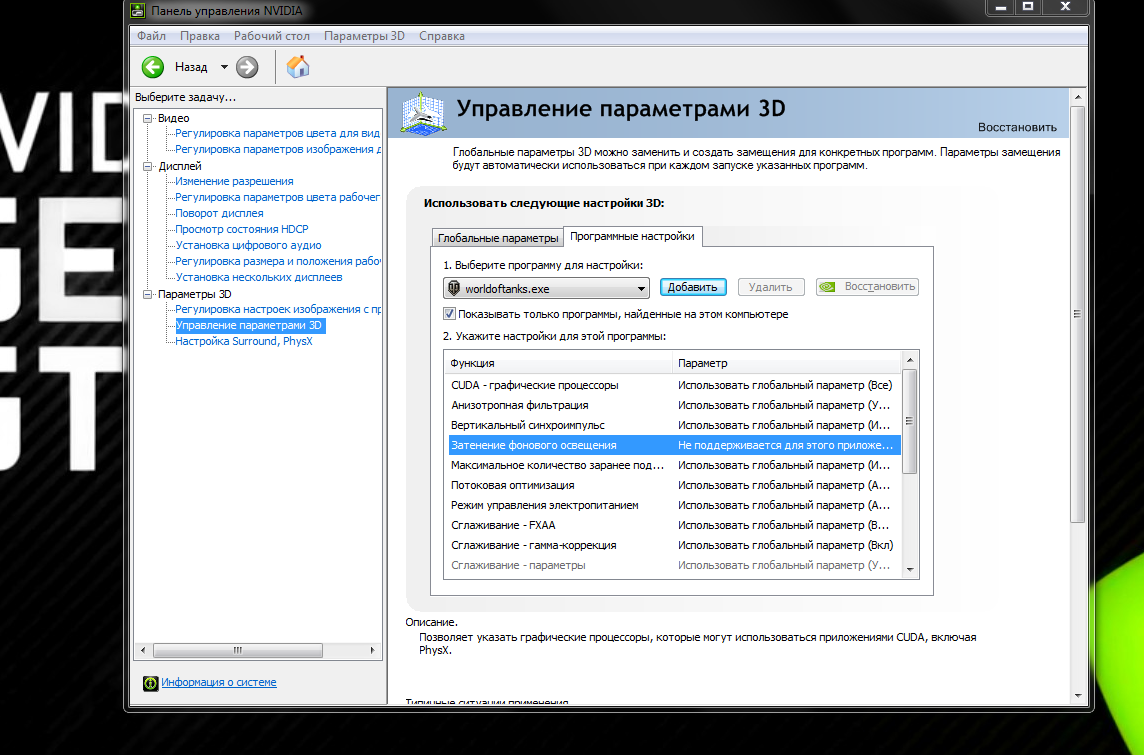
Task: Click task tree horizontal scroll right arrow
Action: click(372, 650)
